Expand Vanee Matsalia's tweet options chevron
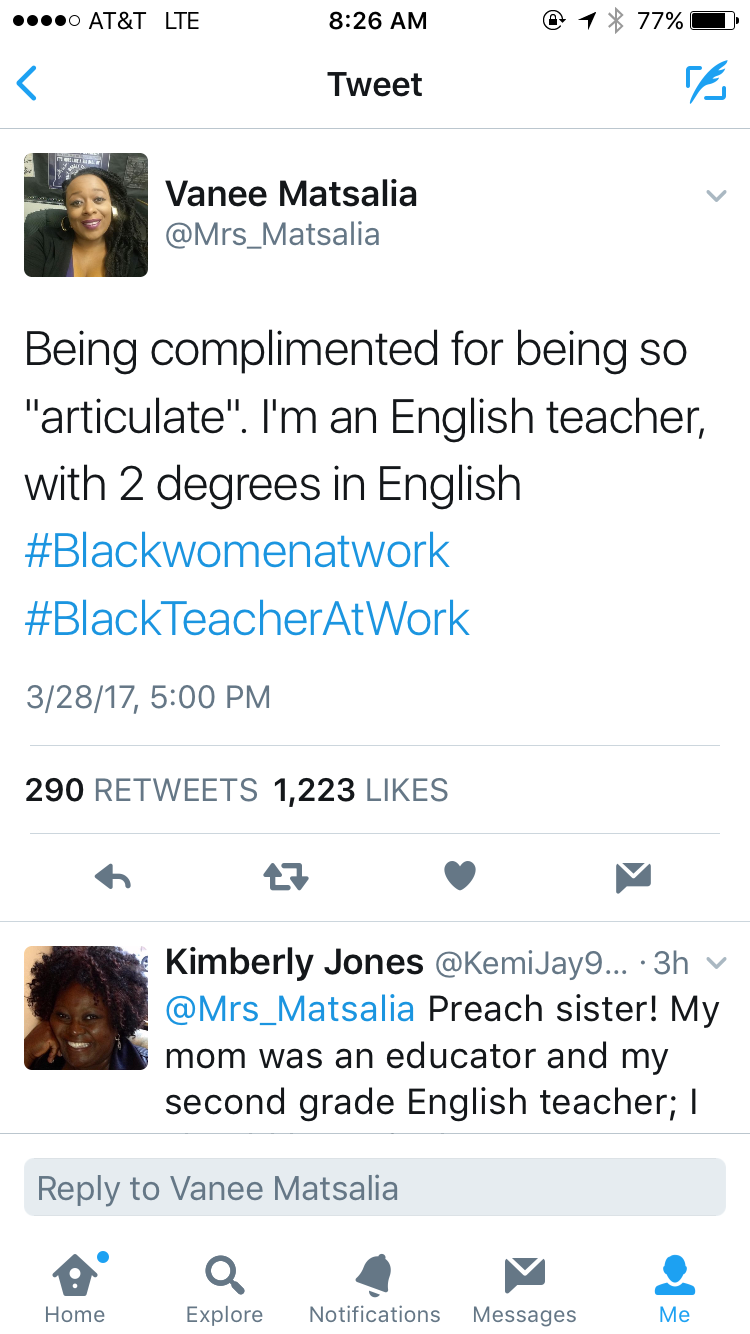This screenshot has height=1334, width=750. tap(716, 196)
